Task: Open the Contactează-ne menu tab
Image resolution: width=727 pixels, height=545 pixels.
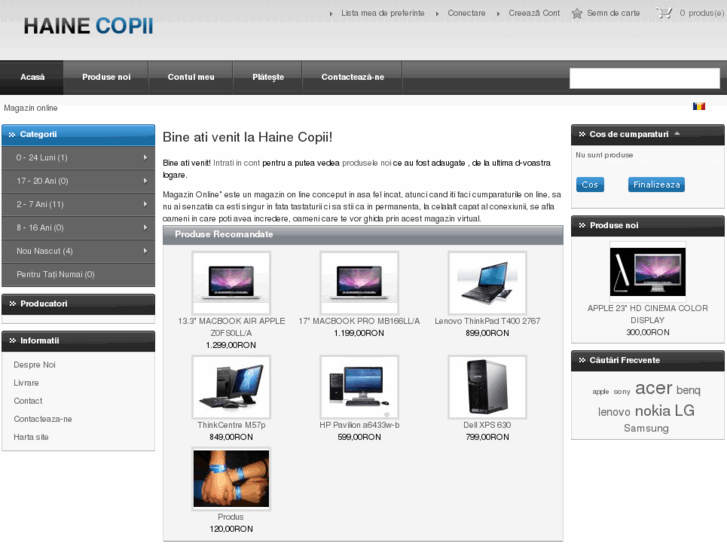Action: (x=352, y=77)
